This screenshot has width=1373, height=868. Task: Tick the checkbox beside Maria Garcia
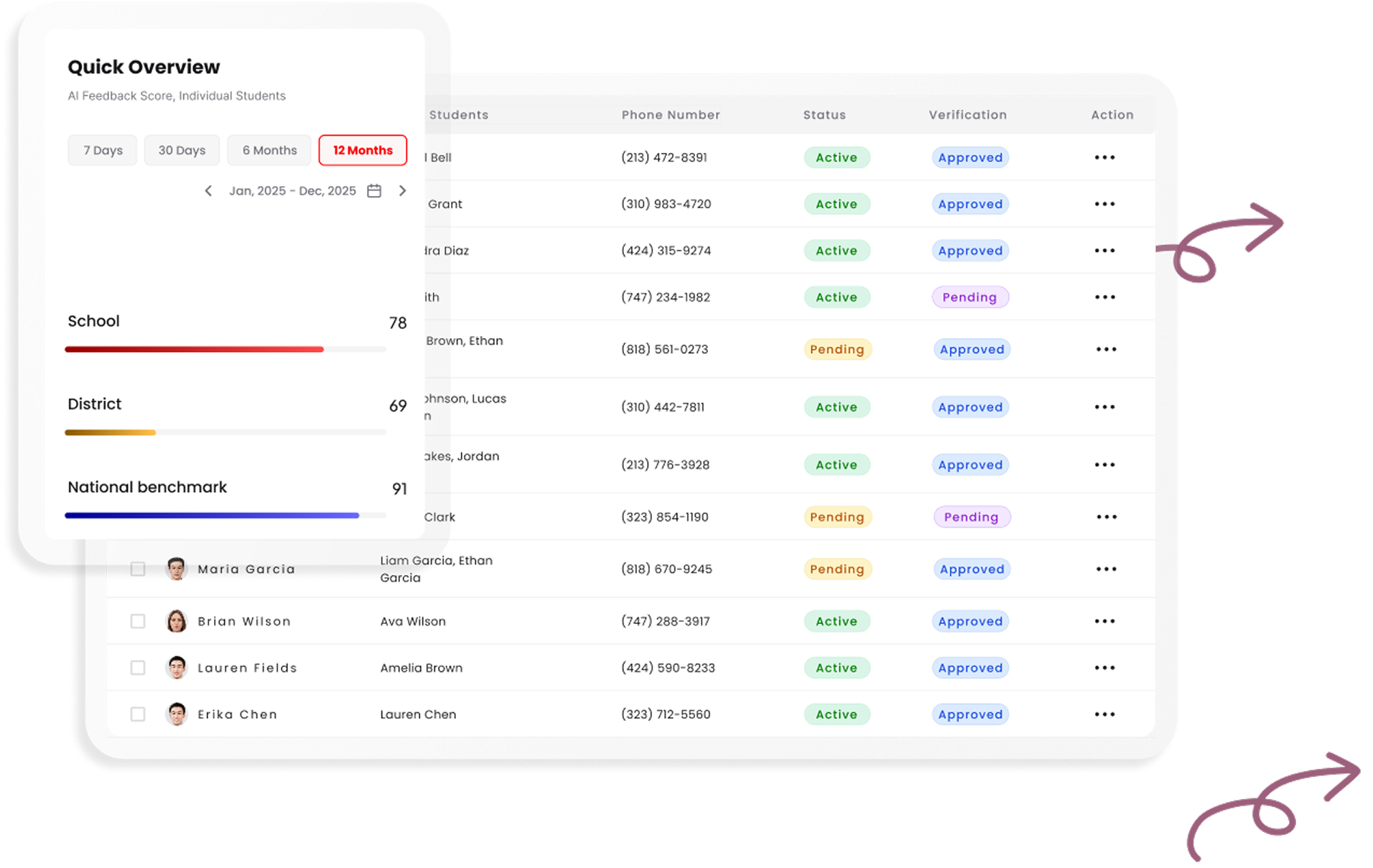coord(138,569)
